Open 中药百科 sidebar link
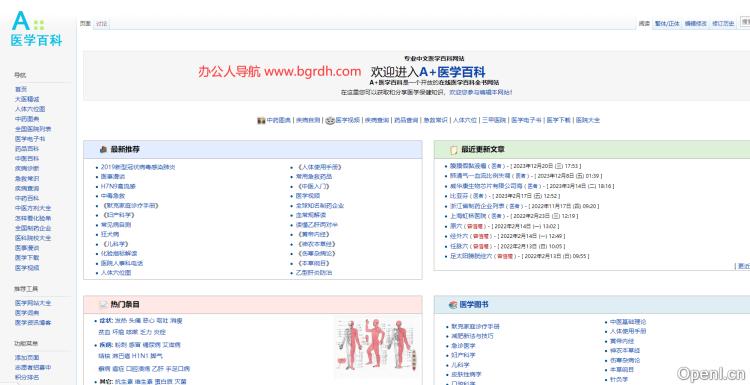Screen dimensions: 750x385 click(x=27, y=198)
